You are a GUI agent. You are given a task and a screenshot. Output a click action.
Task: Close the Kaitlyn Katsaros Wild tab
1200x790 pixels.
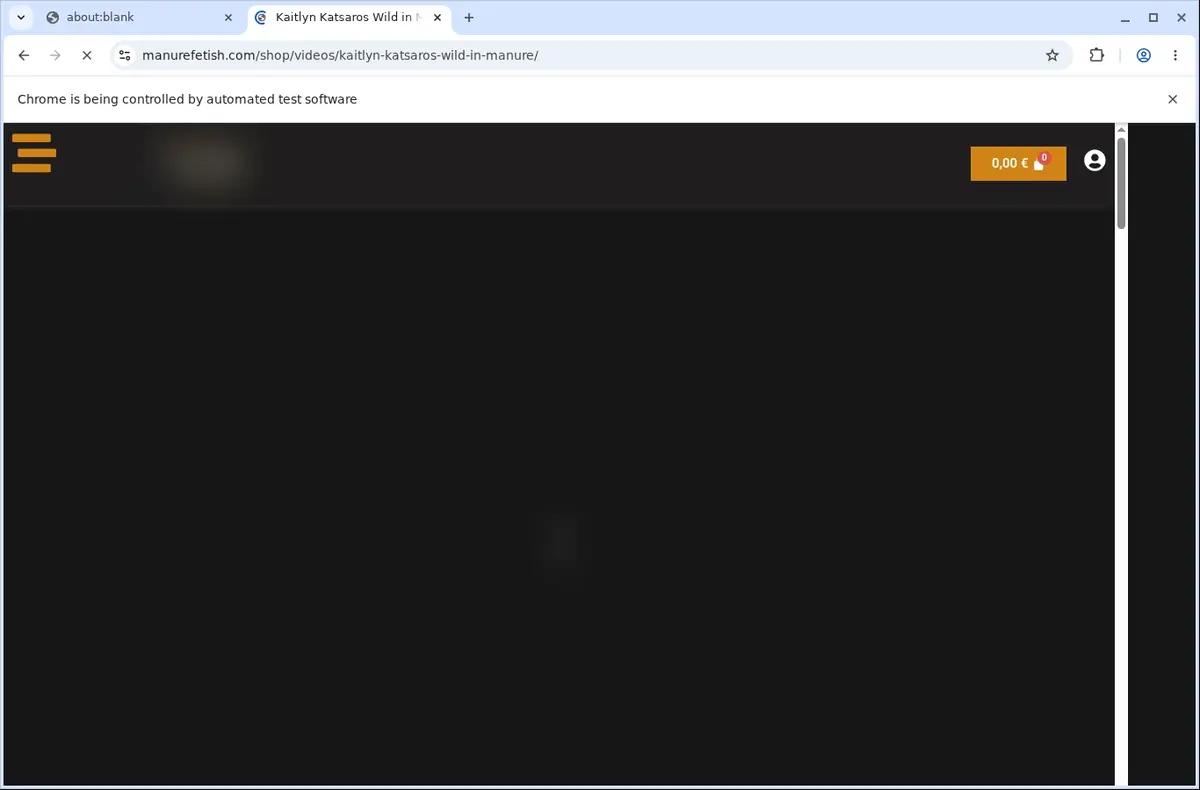tap(437, 18)
